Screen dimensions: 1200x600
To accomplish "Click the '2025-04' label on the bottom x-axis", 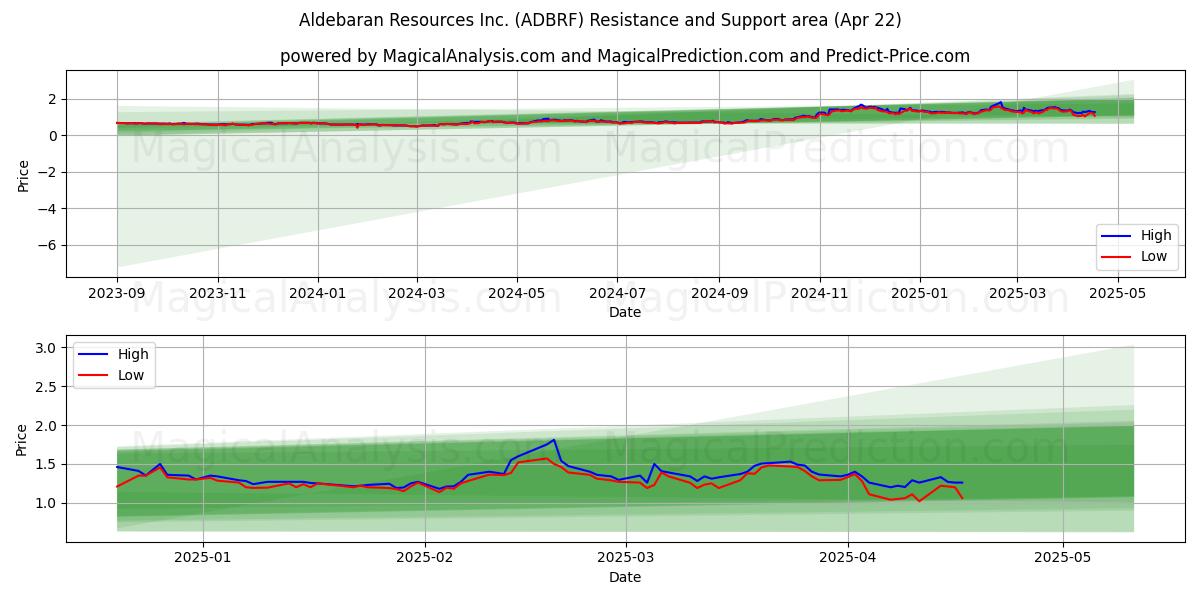I will [x=848, y=559].
